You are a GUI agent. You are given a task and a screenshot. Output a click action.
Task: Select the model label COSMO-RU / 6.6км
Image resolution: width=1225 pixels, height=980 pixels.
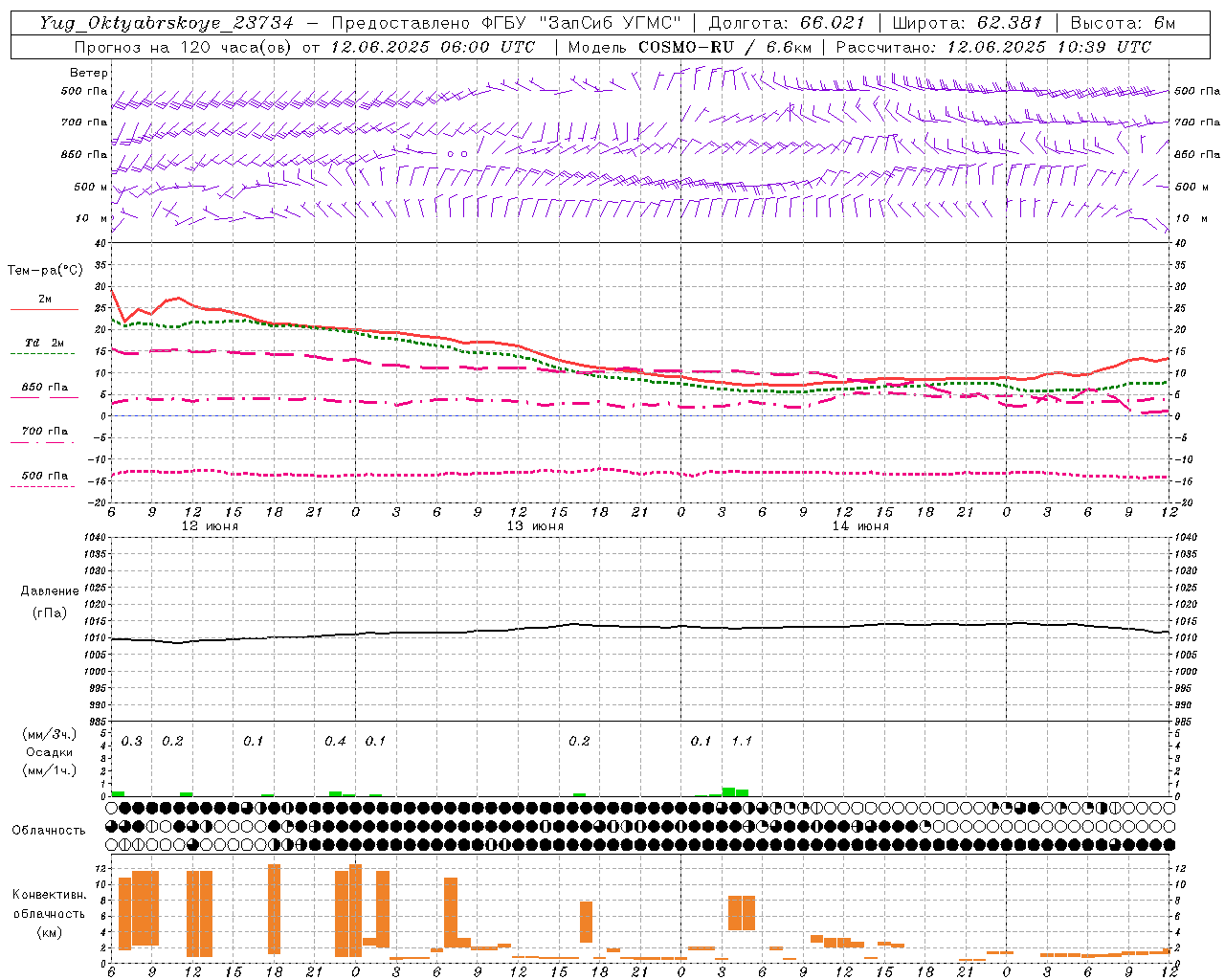tap(725, 47)
